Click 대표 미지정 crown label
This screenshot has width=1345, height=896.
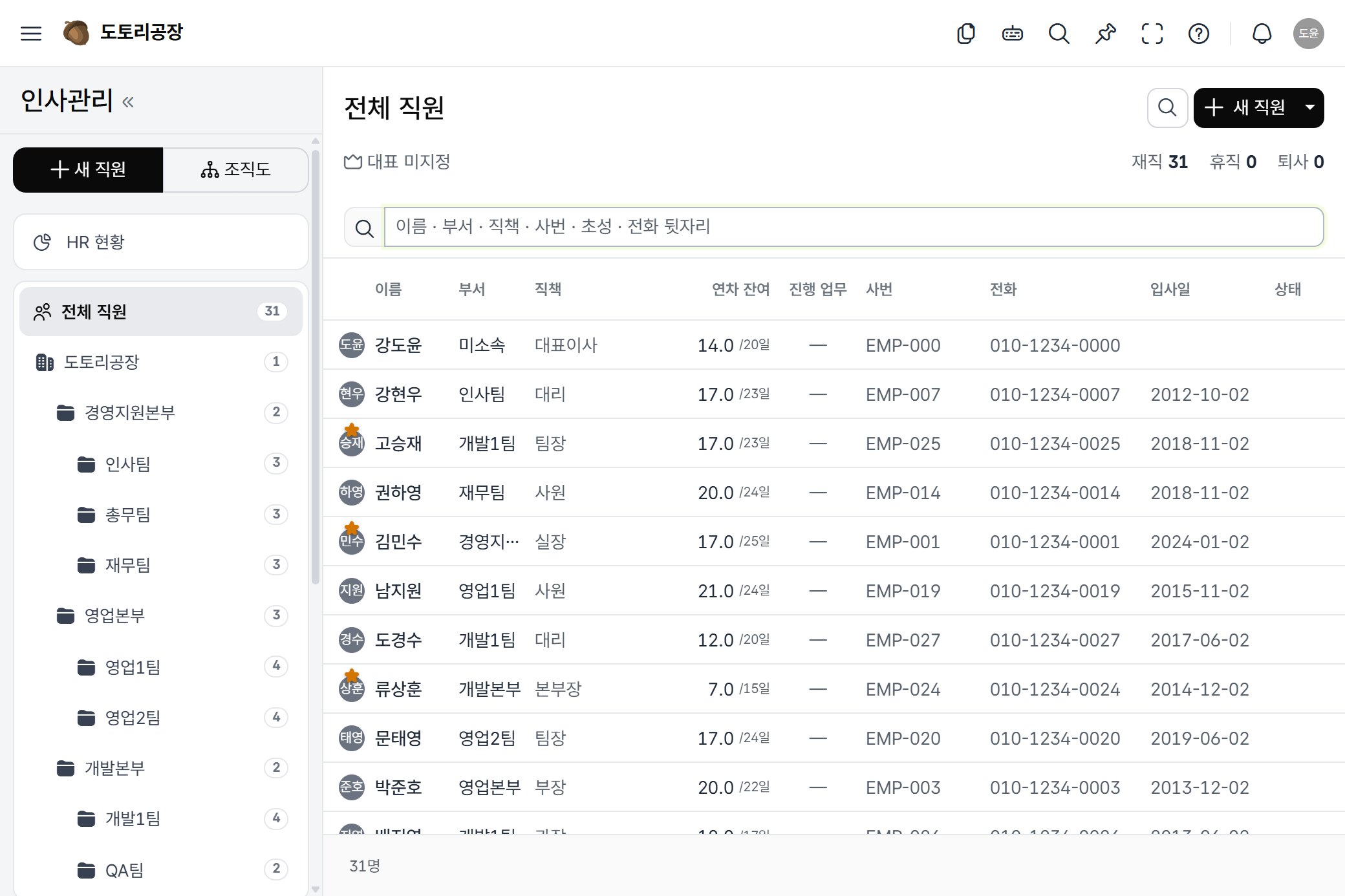pos(397,162)
